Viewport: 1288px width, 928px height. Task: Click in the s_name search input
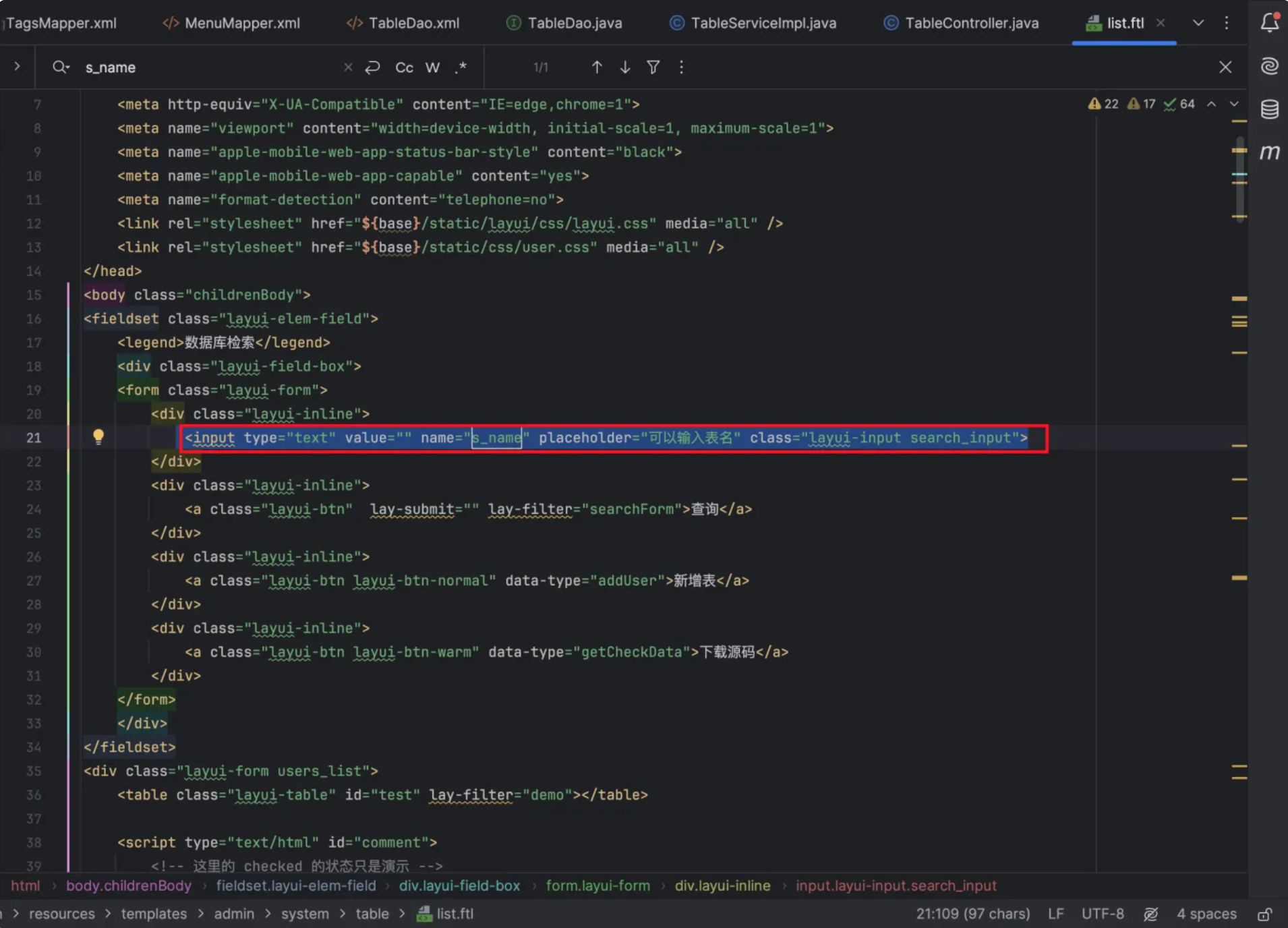[x=209, y=67]
